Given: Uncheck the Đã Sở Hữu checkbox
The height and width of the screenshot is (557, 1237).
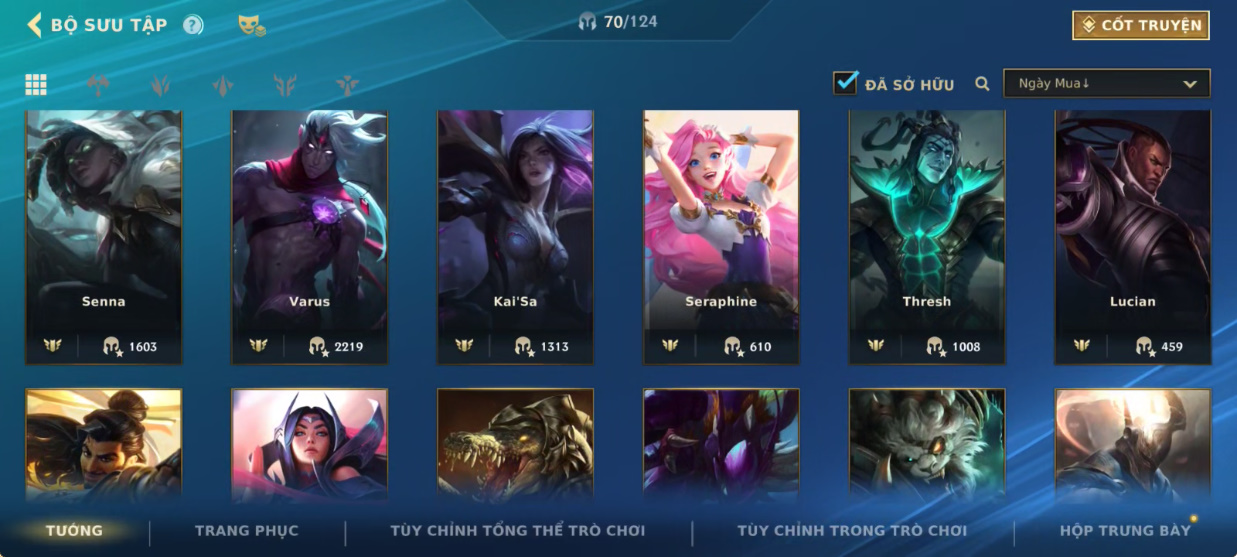Looking at the screenshot, I should pyautogui.click(x=846, y=83).
